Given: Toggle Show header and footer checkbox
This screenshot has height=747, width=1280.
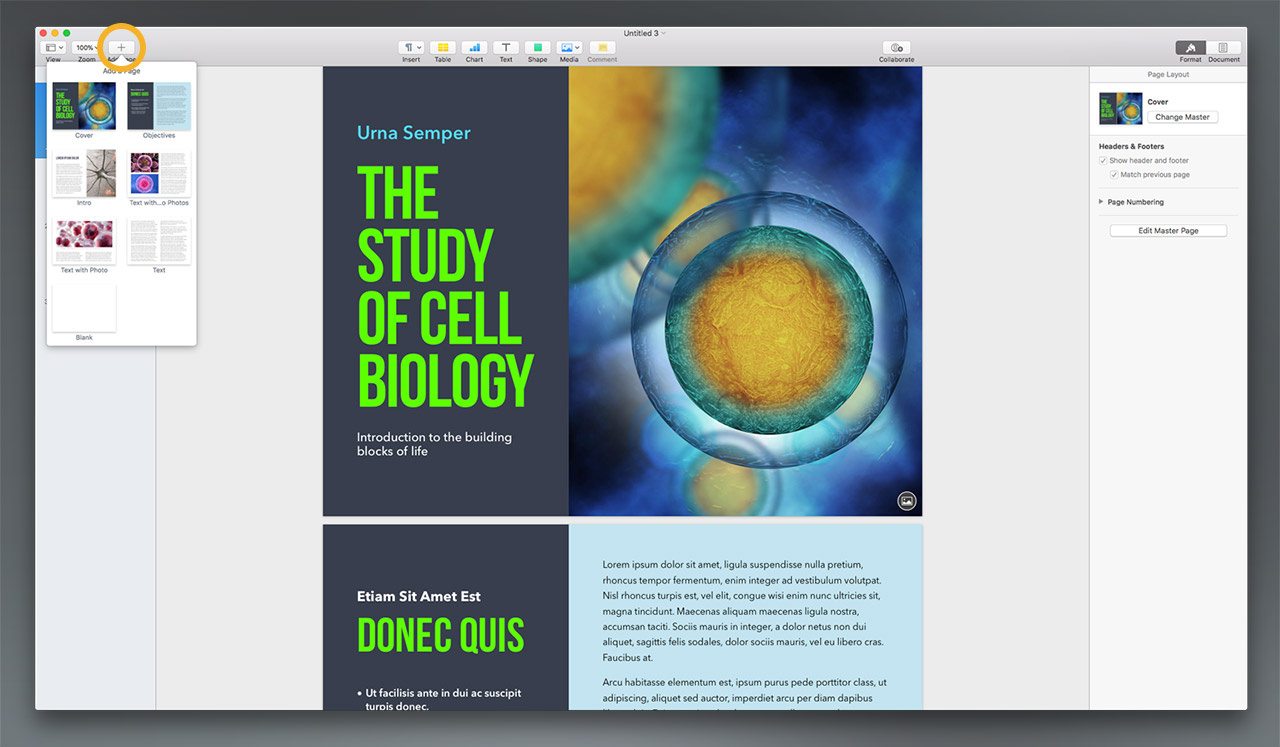Looking at the screenshot, I should coord(1103,160).
